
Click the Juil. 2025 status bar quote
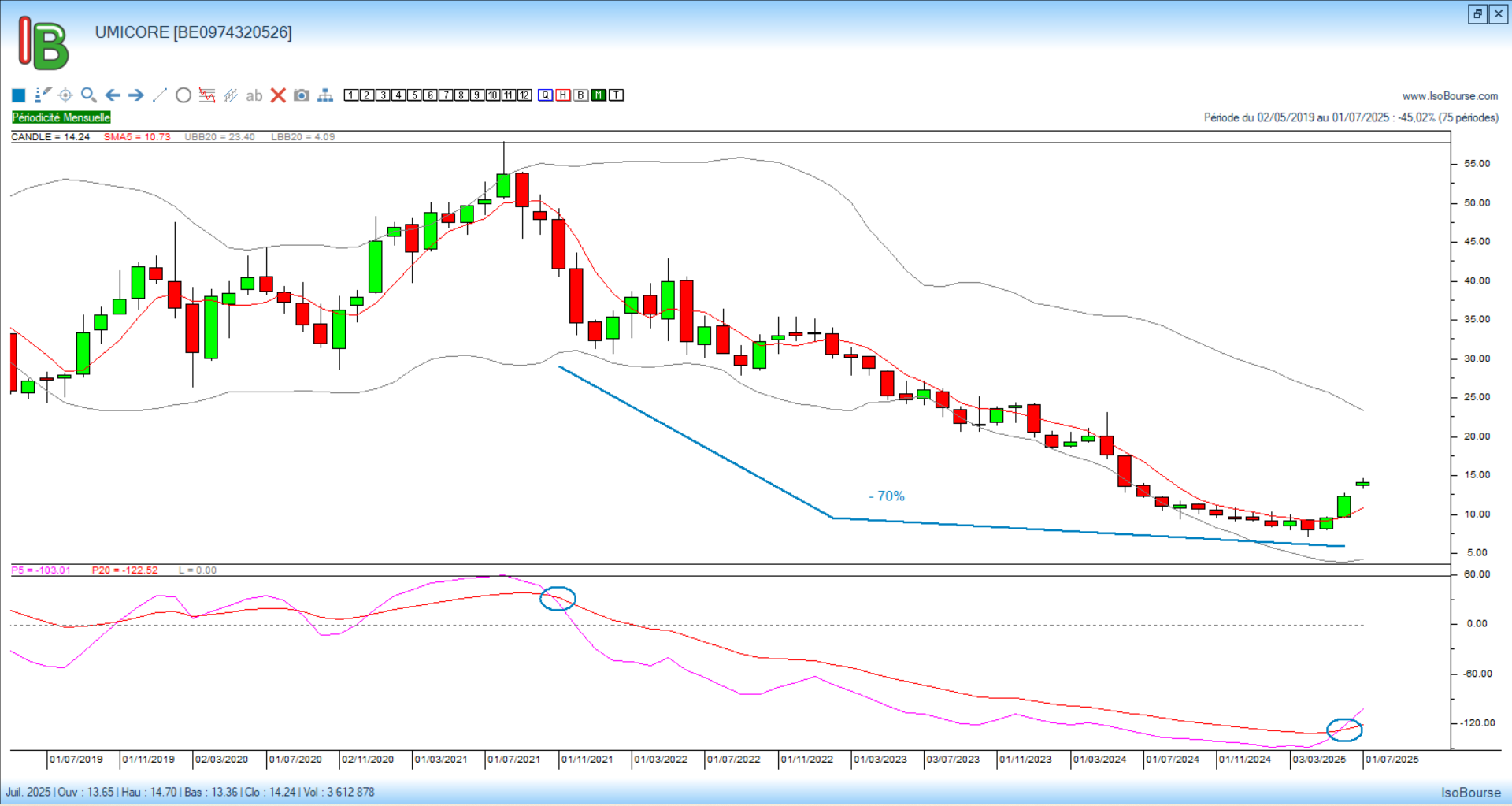pyautogui.click(x=191, y=793)
